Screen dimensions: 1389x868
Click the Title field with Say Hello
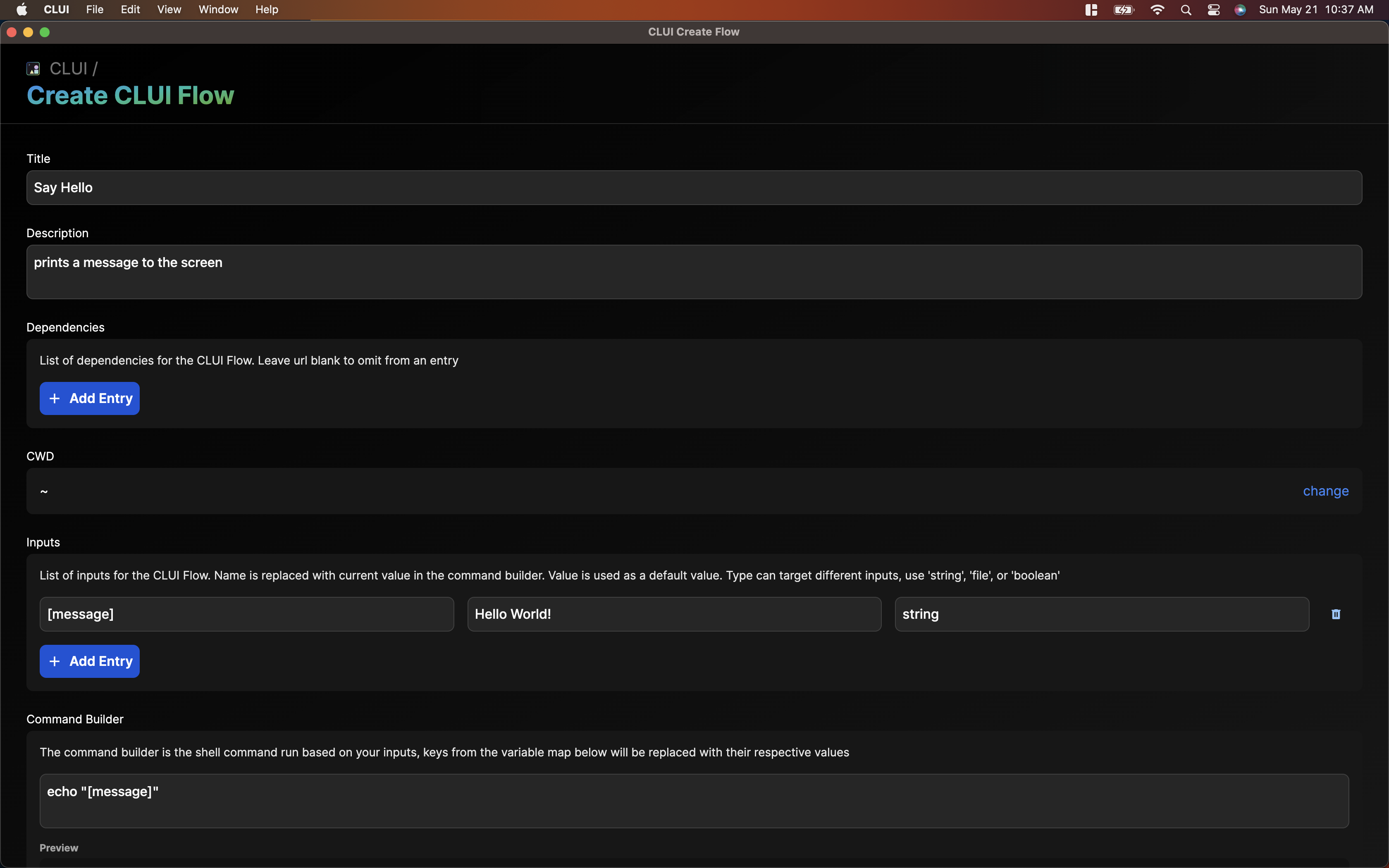click(694, 188)
